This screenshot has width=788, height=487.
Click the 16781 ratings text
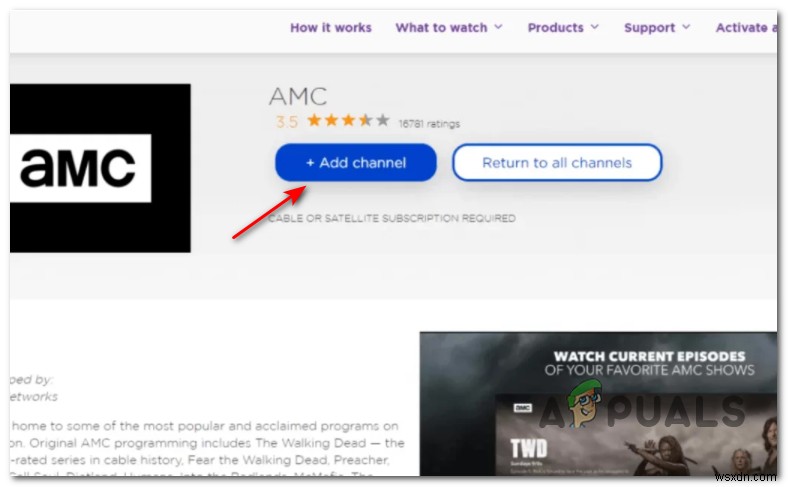click(429, 124)
